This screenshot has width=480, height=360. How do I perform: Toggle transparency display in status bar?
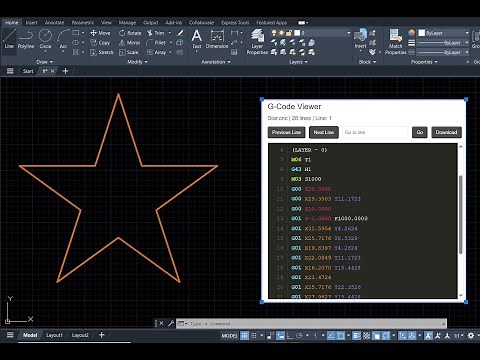coord(366,335)
